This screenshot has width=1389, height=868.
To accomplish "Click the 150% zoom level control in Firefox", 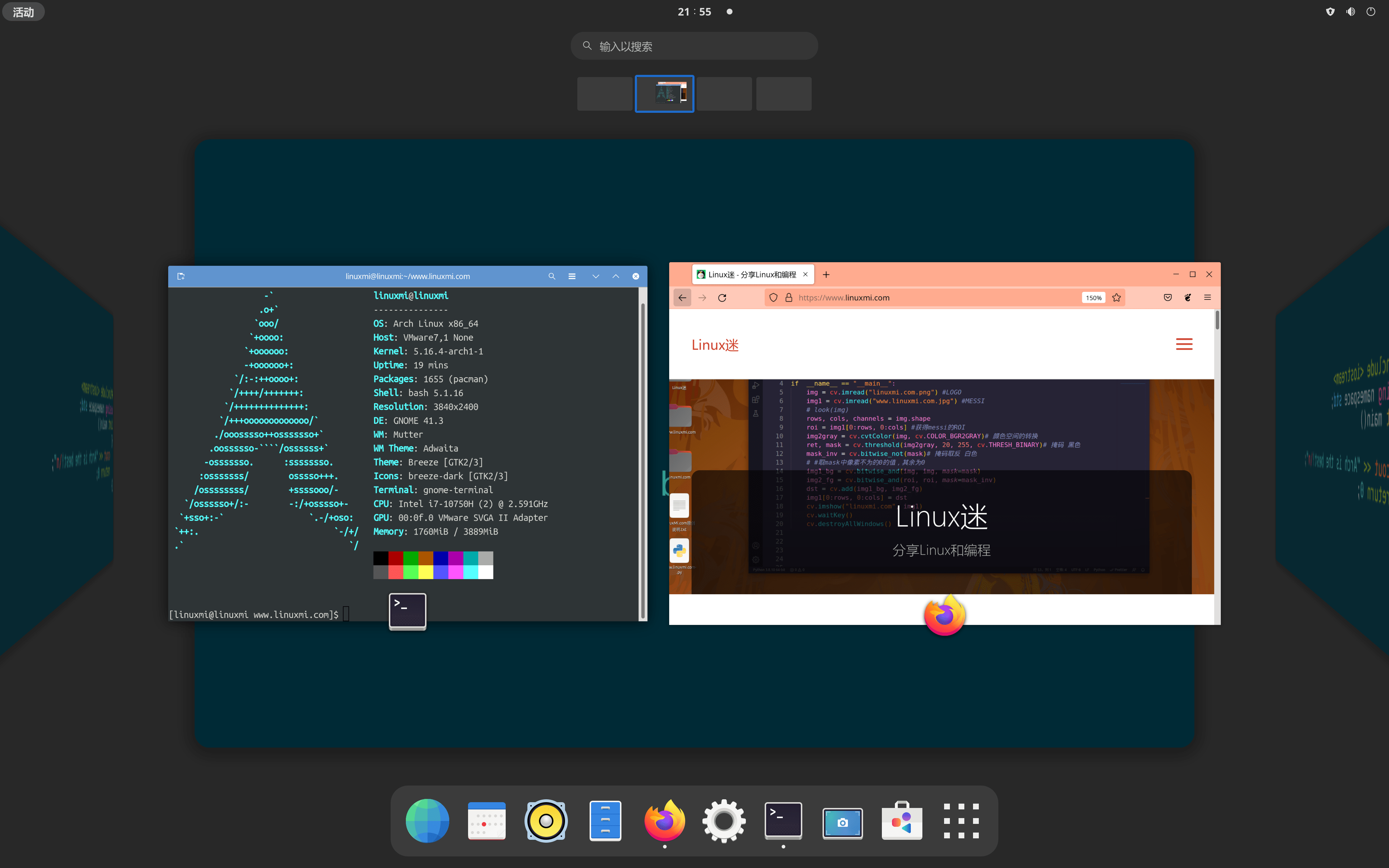I will [1092, 297].
